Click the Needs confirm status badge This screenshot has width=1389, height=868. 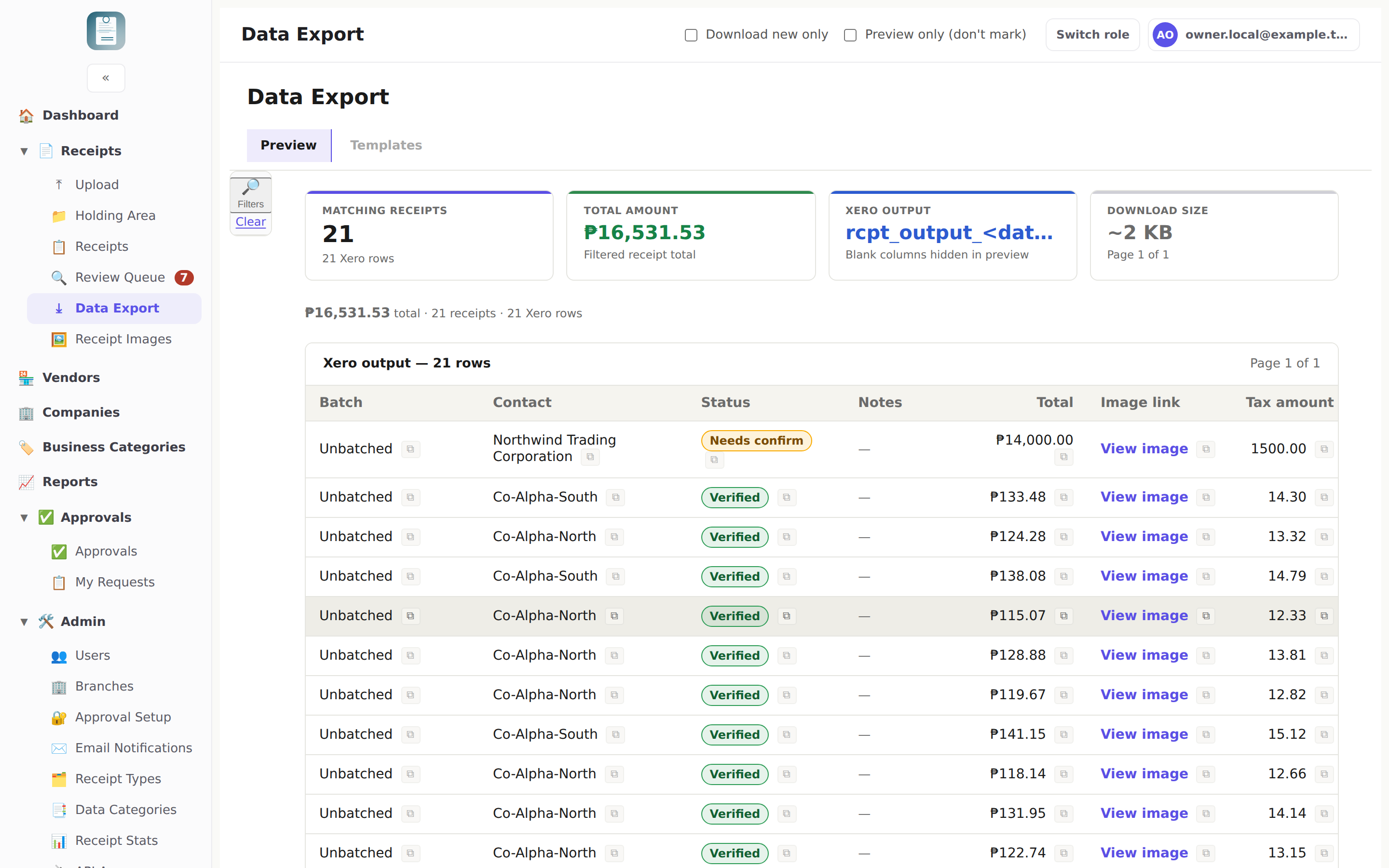coord(756,441)
